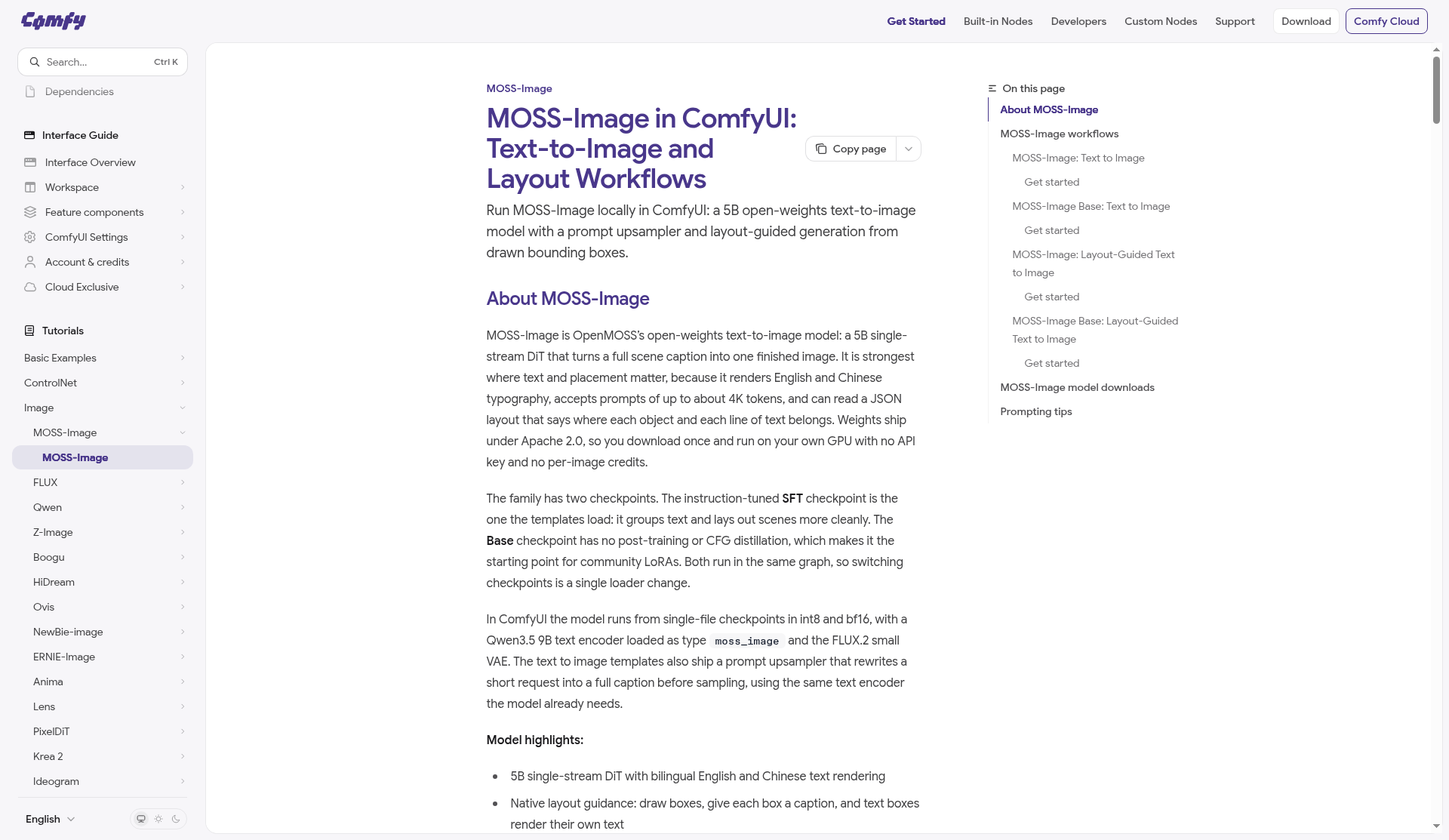Click the Feature components layers icon

pyautogui.click(x=30, y=212)
